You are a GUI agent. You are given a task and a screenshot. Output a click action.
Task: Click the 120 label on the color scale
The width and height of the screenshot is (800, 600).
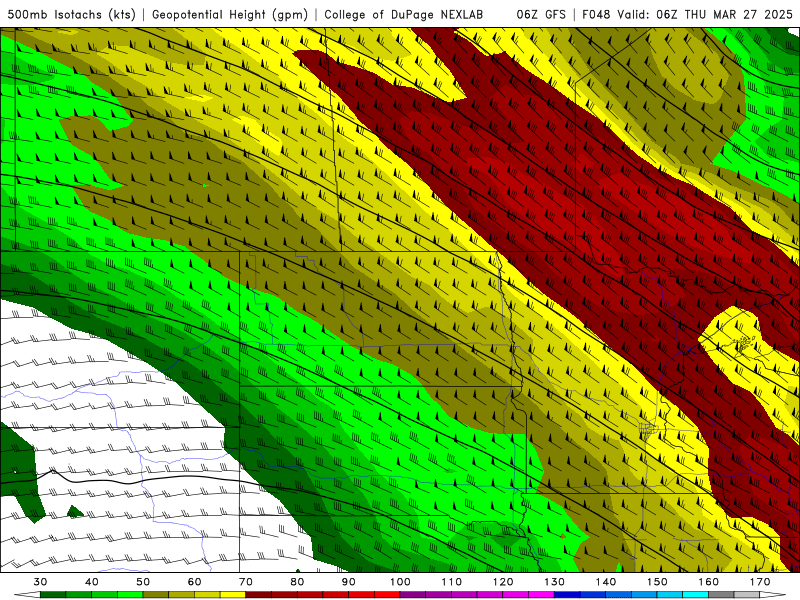tap(503, 582)
